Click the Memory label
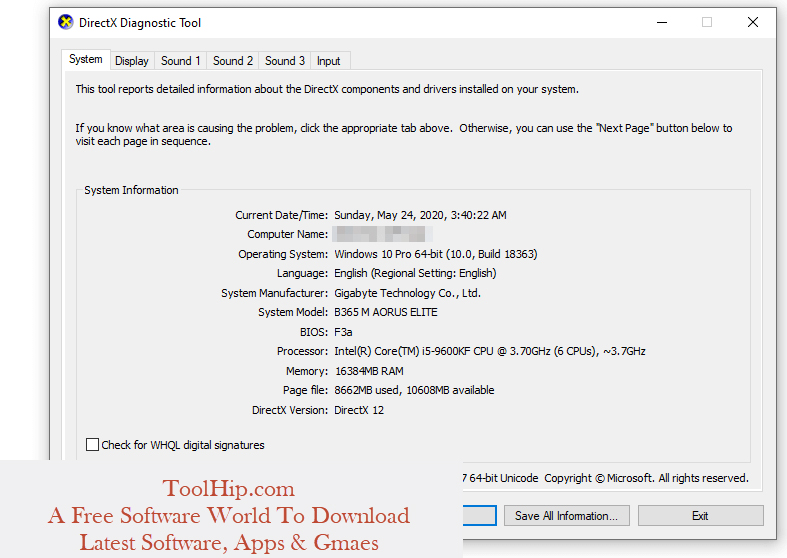The width and height of the screenshot is (787, 558). [x=307, y=371]
